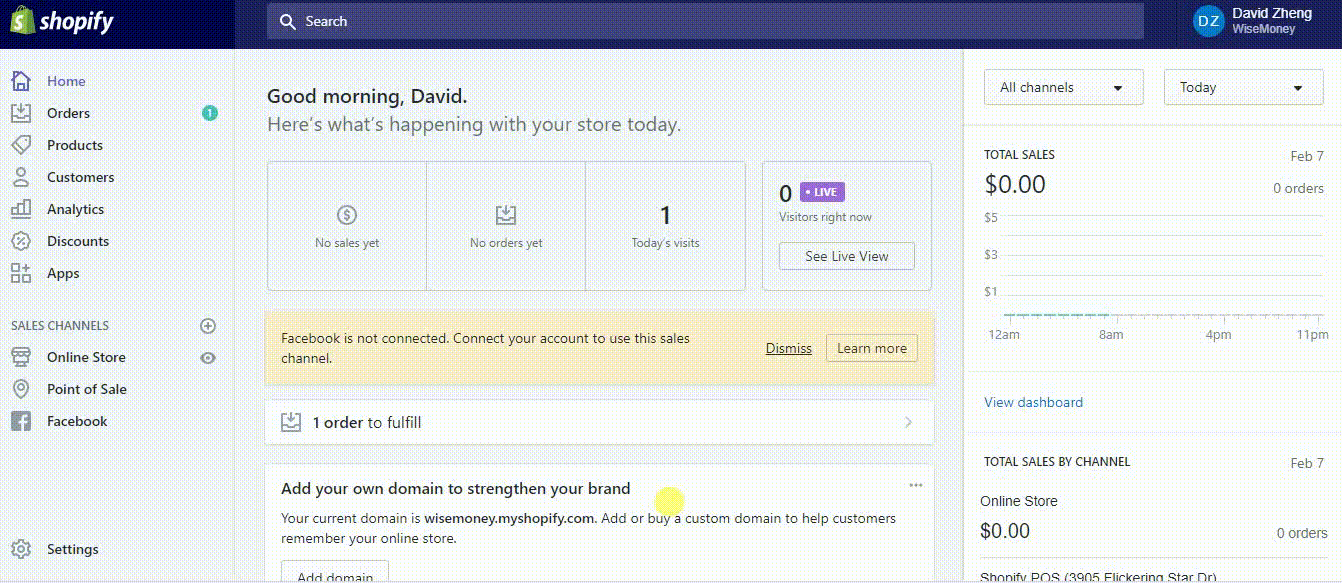This screenshot has height=583, width=1343.
Task: Click $0.00 under Online Store channel
Action: pos(1005,530)
